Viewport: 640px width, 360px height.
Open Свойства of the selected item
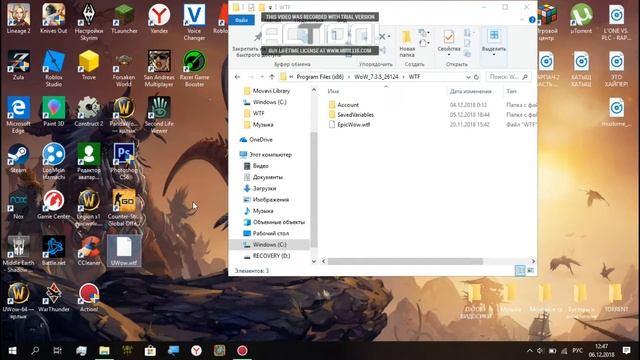(449, 43)
